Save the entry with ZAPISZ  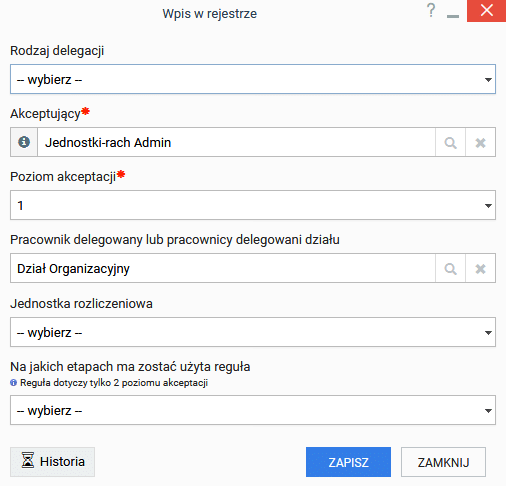tap(348, 462)
